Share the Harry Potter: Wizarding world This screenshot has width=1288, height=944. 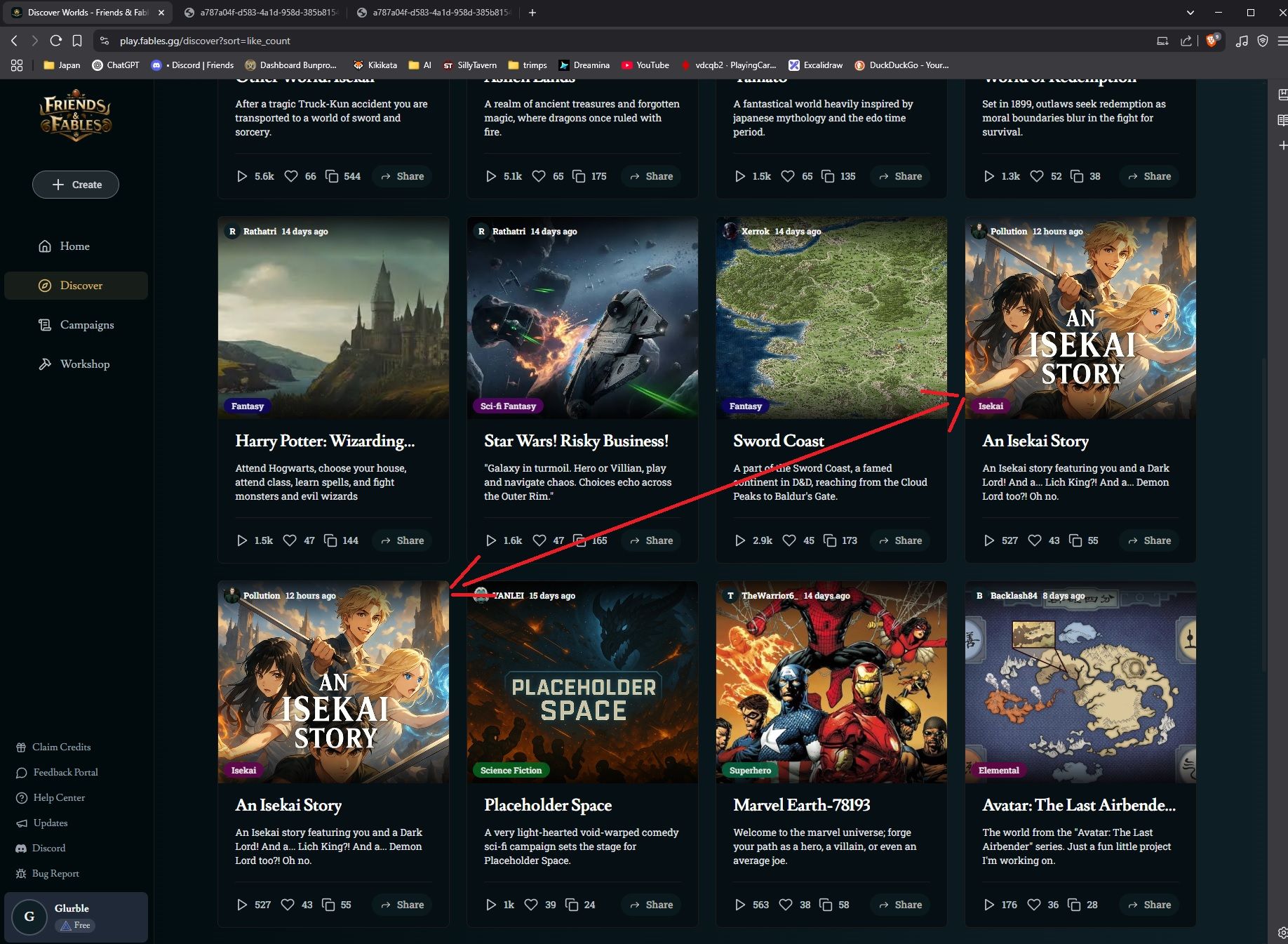(x=403, y=540)
